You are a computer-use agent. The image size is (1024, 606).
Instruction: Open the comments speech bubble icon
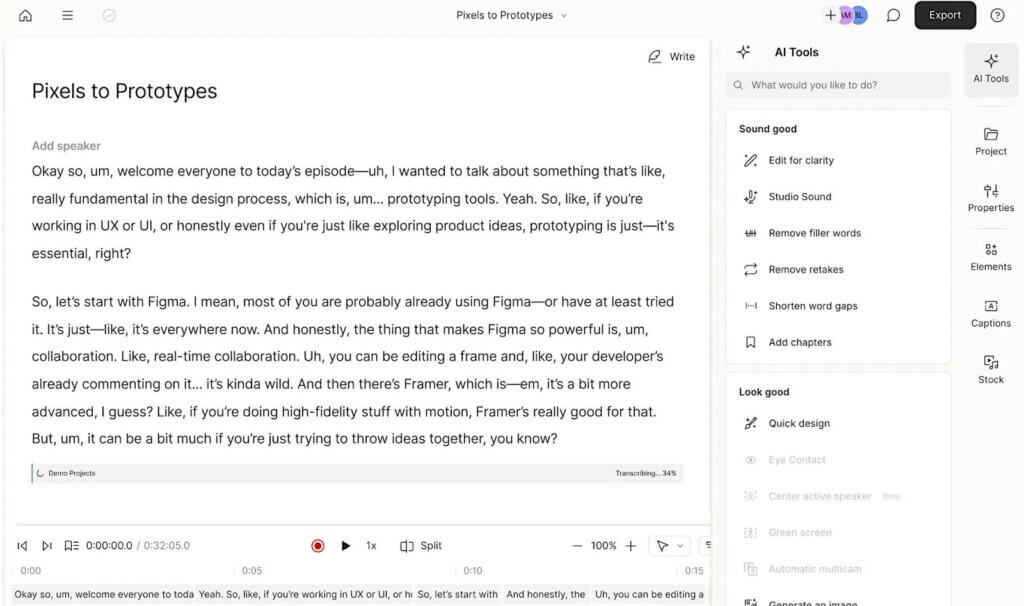tap(893, 15)
